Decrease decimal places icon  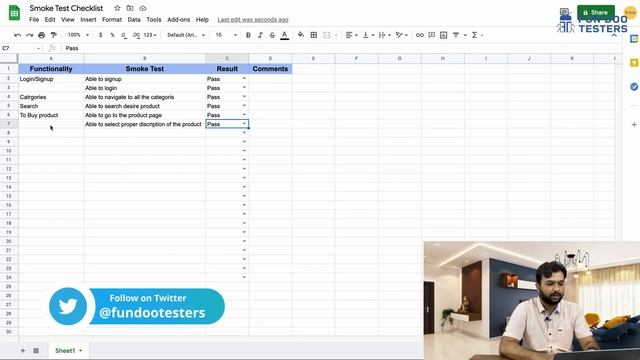coord(124,36)
